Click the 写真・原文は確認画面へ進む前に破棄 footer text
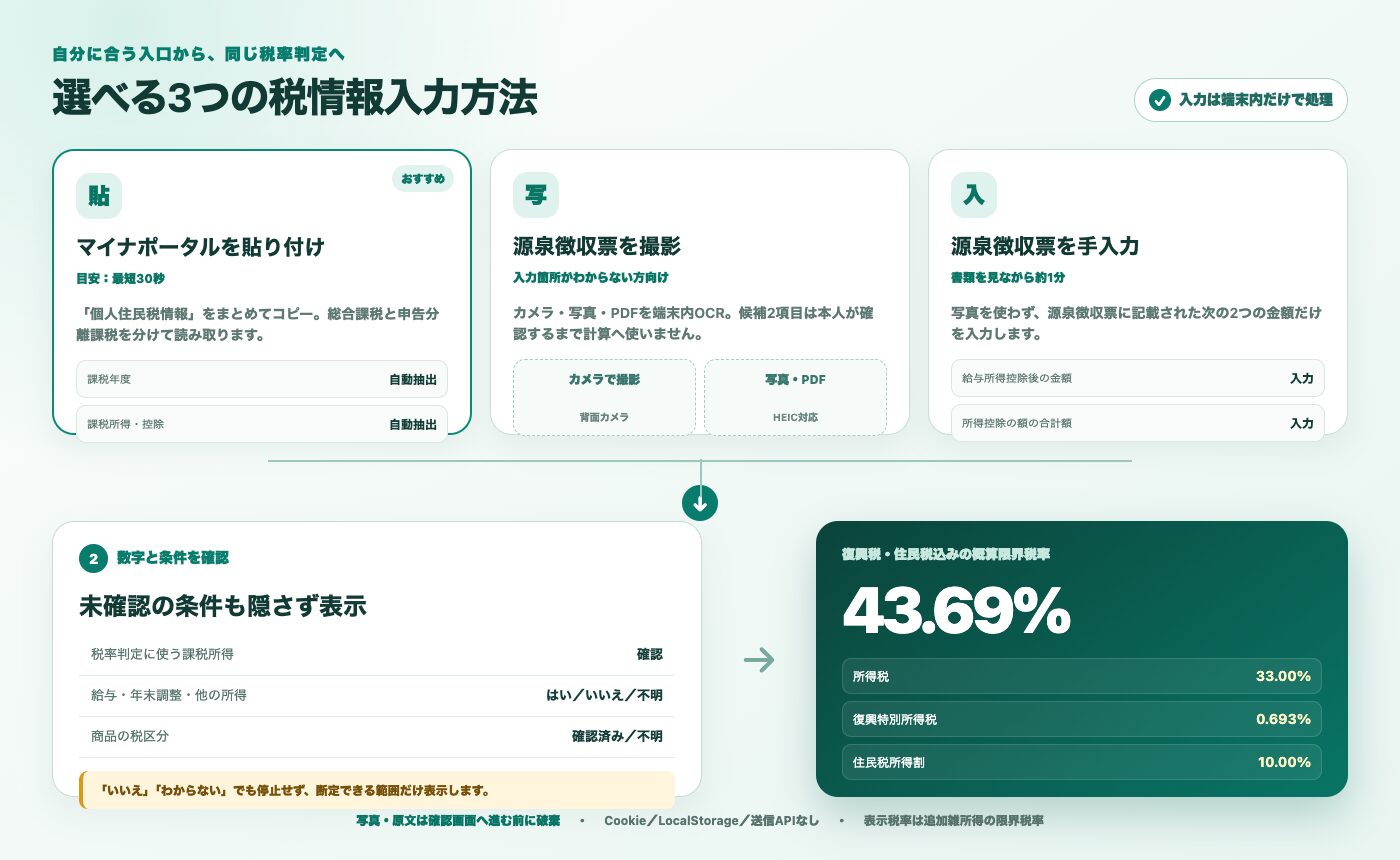The width and height of the screenshot is (1400, 860). coord(459,821)
